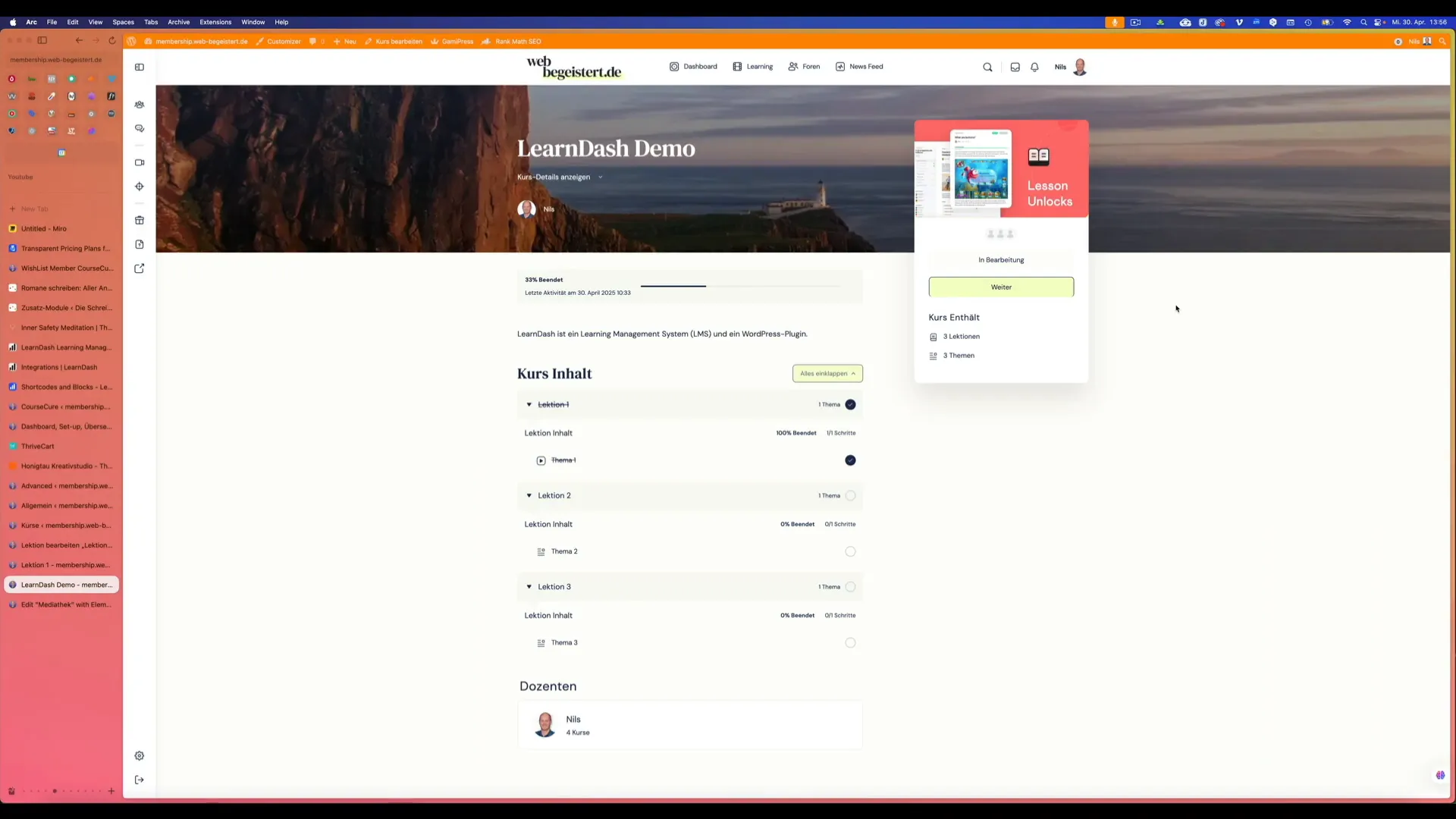Switch to Untitled - Miro tab
The width and height of the screenshot is (1456, 819).
(x=61, y=228)
